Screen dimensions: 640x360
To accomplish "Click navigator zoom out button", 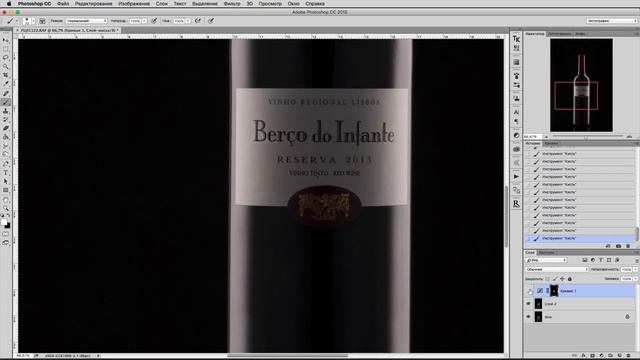I will pyautogui.click(x=546, y=137).
